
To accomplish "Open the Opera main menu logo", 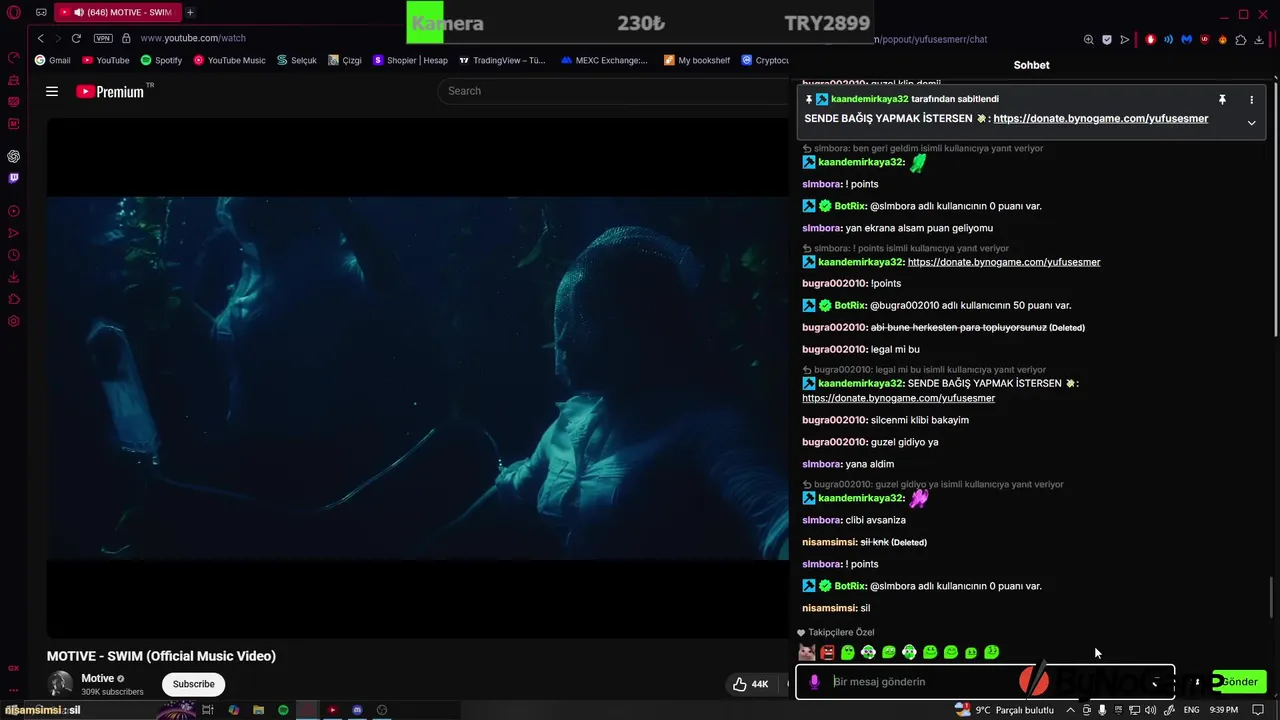I will (14, 12).
